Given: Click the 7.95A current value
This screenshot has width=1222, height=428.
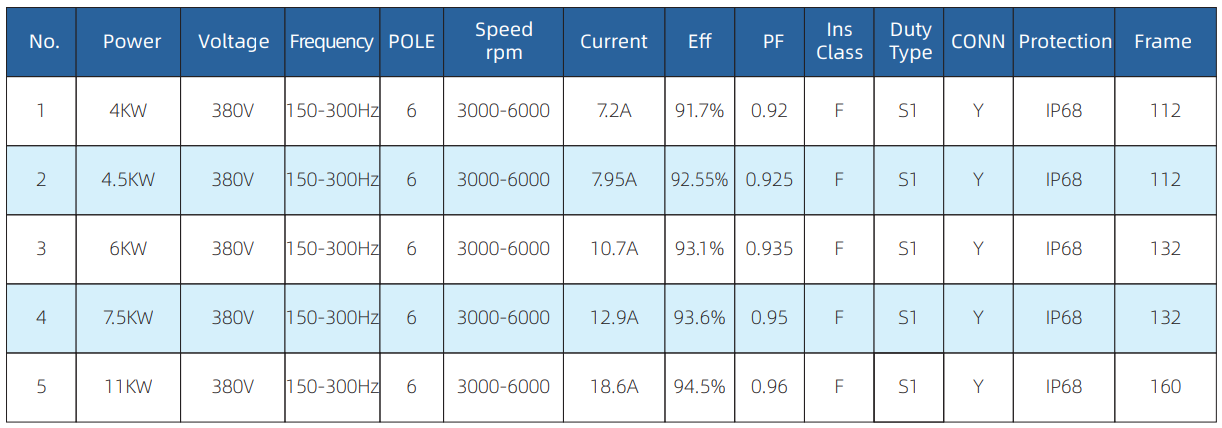Looking at the screenshot, I should pos(614,180).
